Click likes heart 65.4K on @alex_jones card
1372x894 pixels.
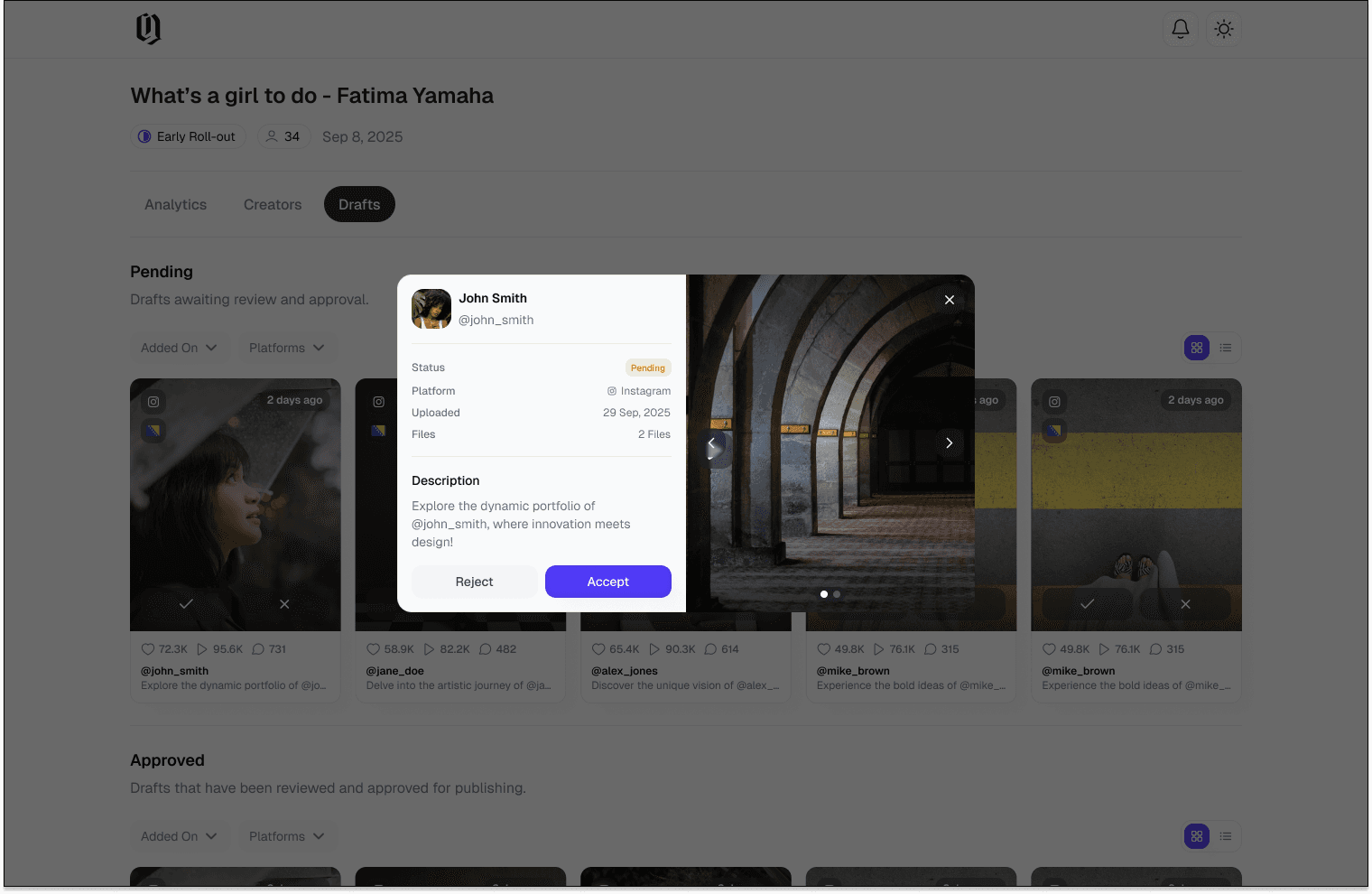598,649
